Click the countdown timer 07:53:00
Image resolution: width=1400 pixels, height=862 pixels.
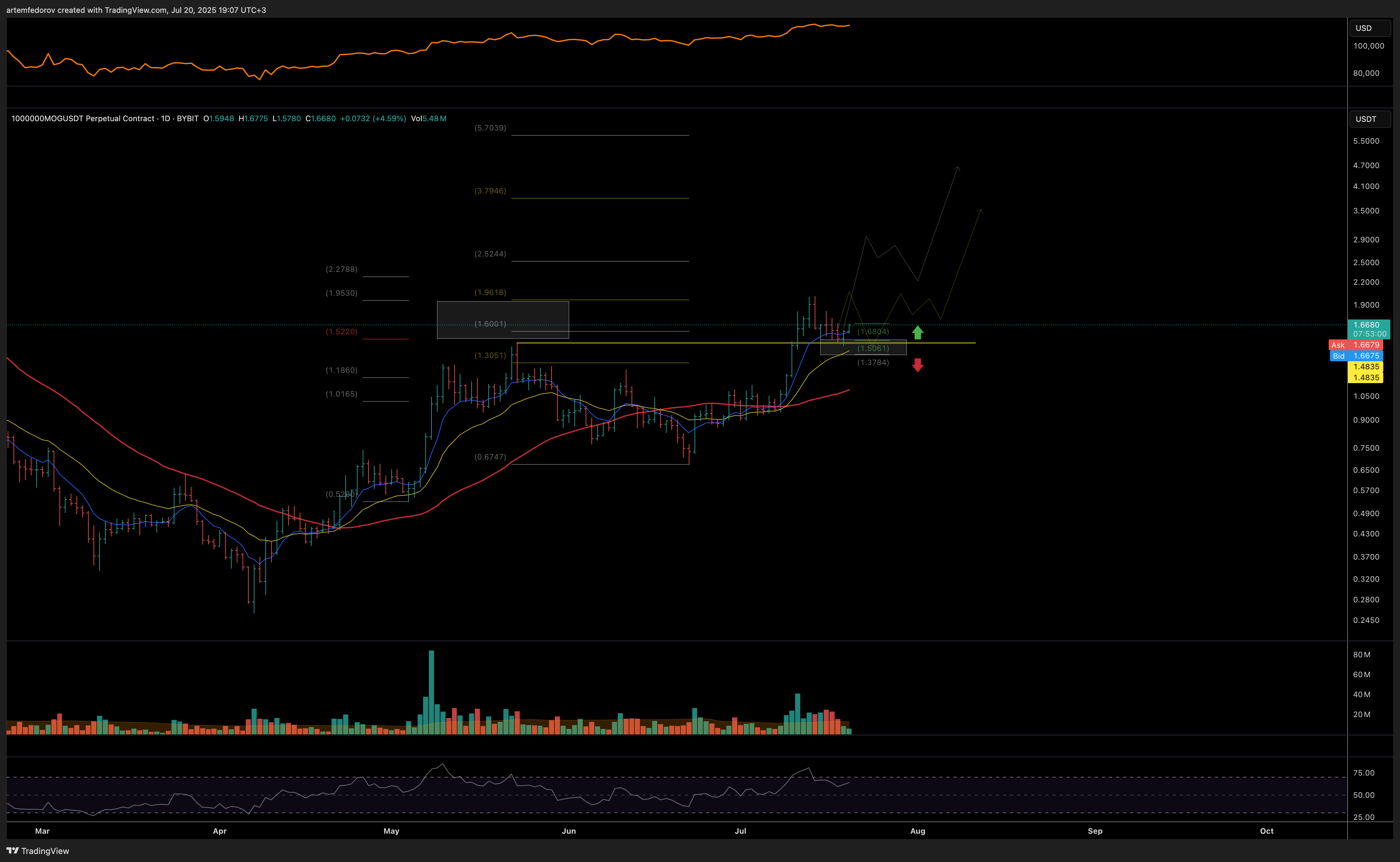(1369, 334)
